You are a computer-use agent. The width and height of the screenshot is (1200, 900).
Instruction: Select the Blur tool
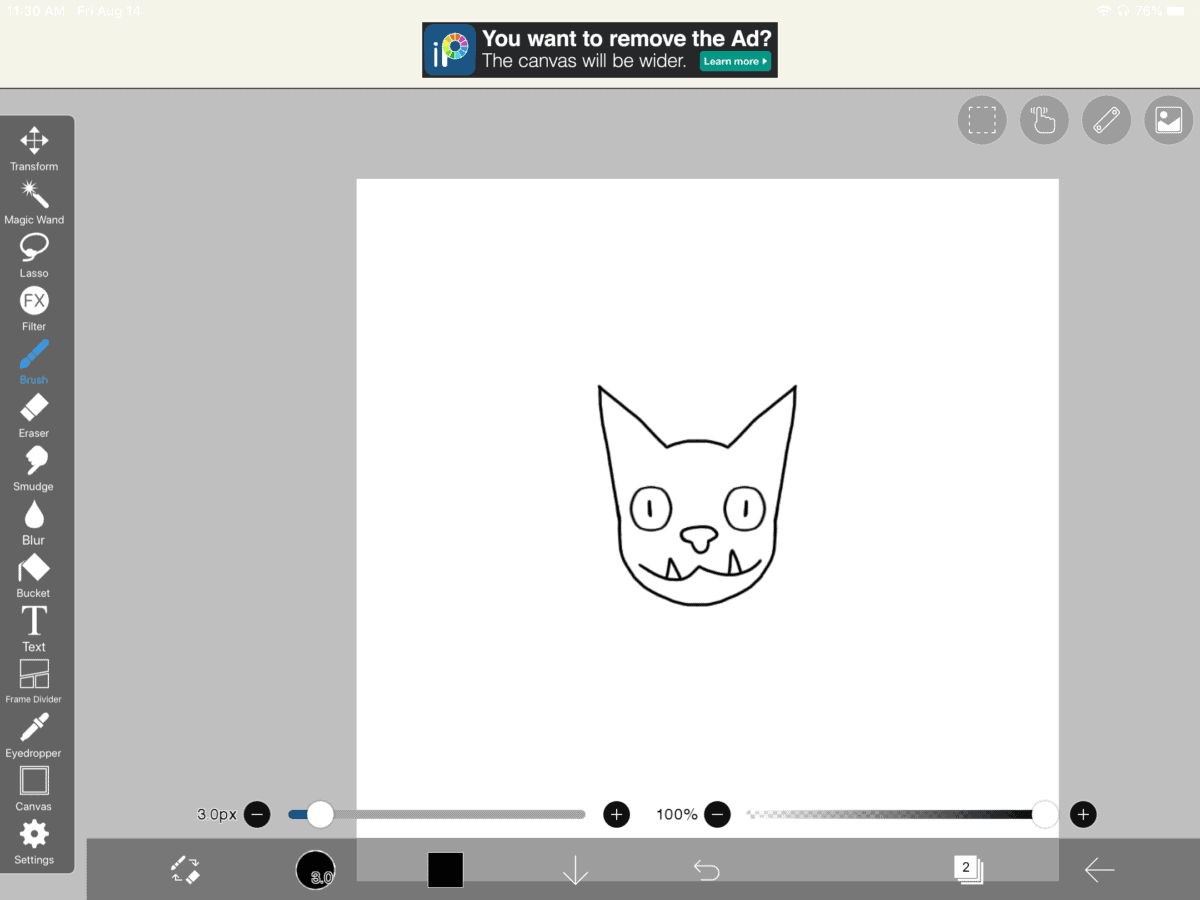pos(33,516)
